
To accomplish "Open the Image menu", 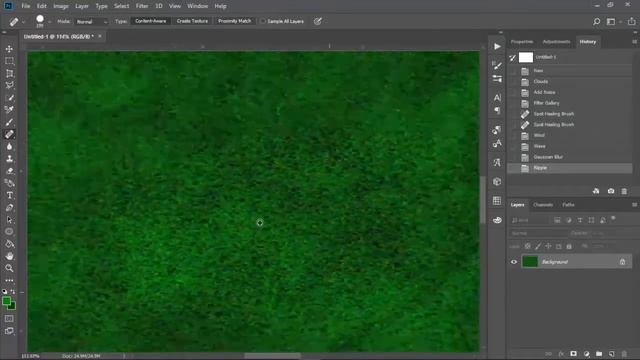I will (61, 6).
